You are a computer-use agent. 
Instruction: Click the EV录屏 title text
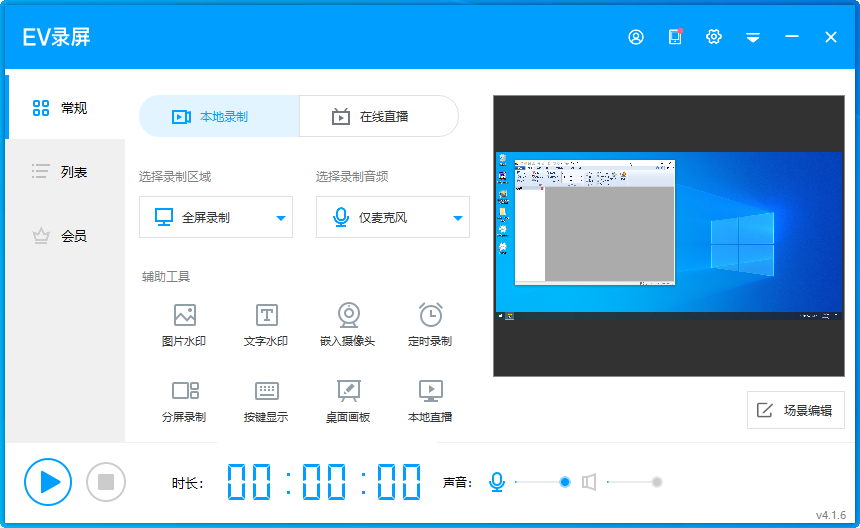click(x=56, y=37)
